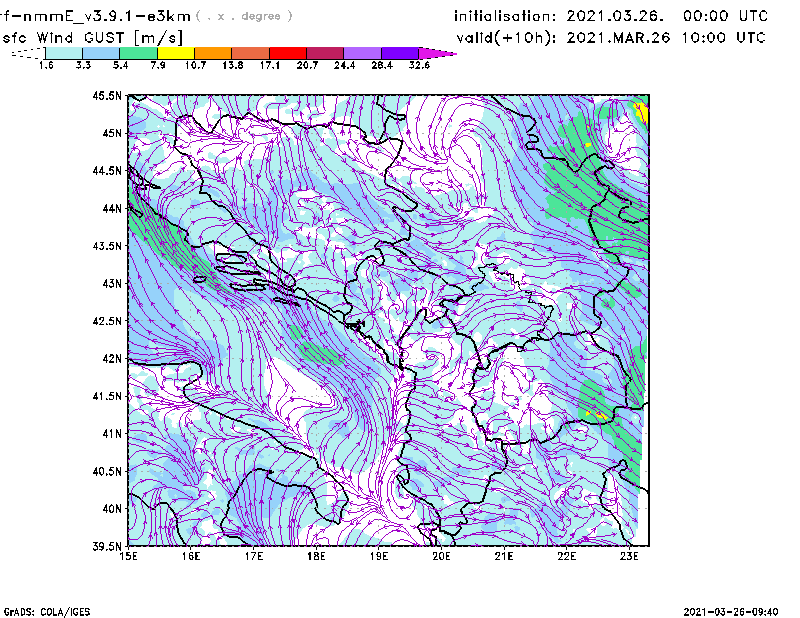800x618 pixels.
Task: Click the light cyan 1.6–3.3 legend swatch
Action: (x=64, y=53)
